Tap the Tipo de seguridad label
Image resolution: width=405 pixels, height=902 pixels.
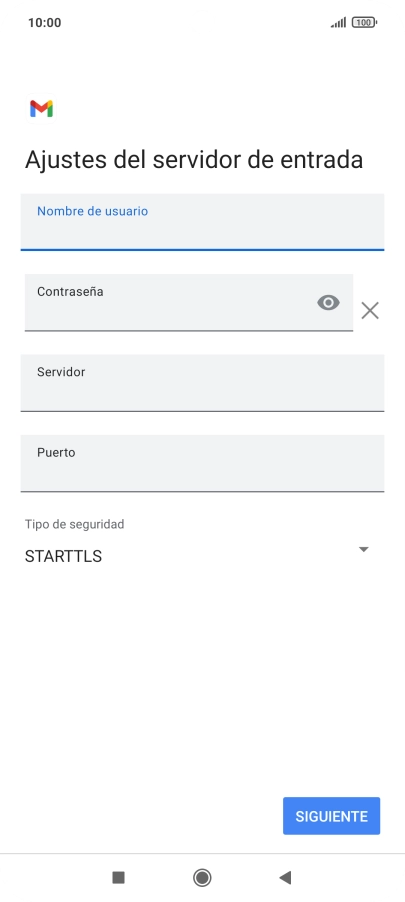click(74, 524)
